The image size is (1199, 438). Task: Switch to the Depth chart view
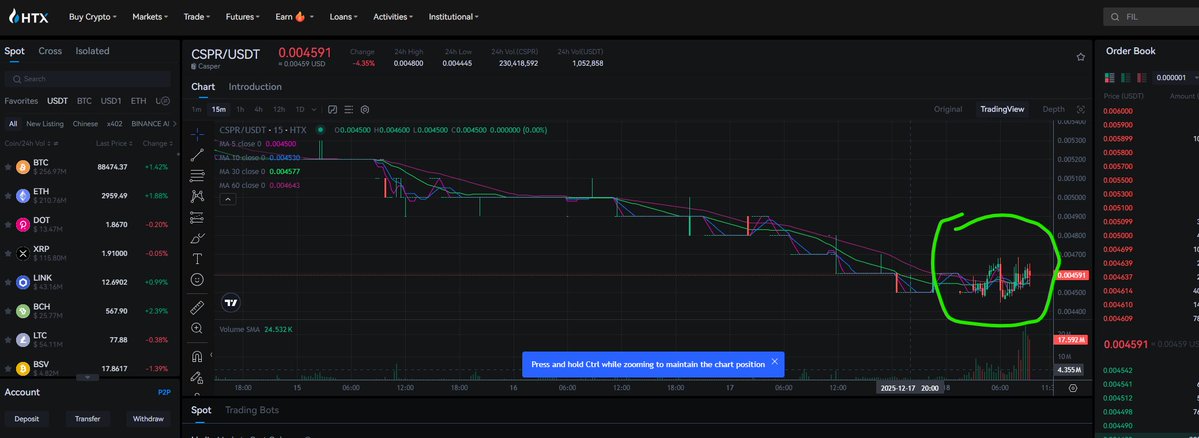coord(1053,109)
